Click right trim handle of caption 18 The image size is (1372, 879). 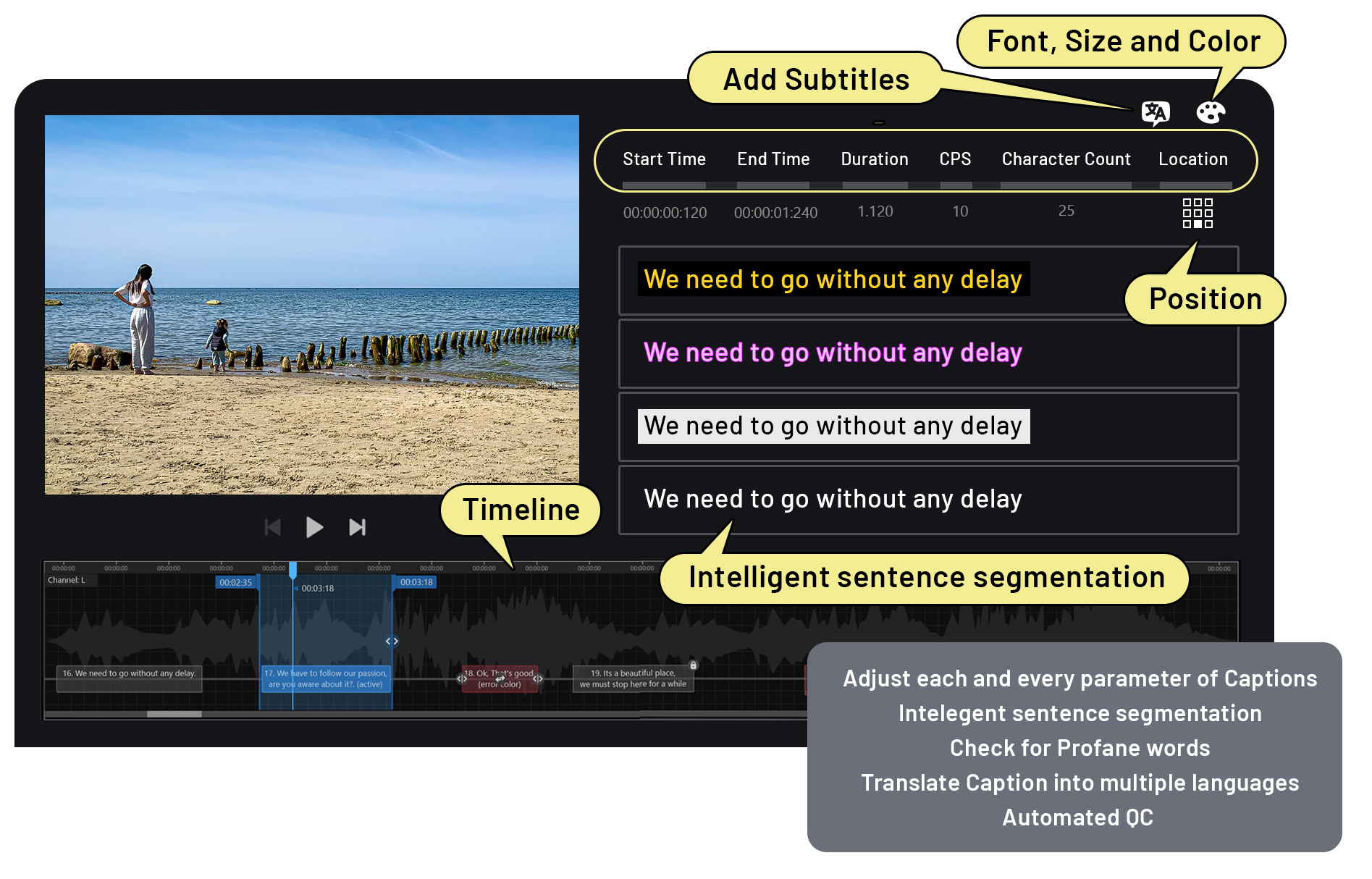538,678
